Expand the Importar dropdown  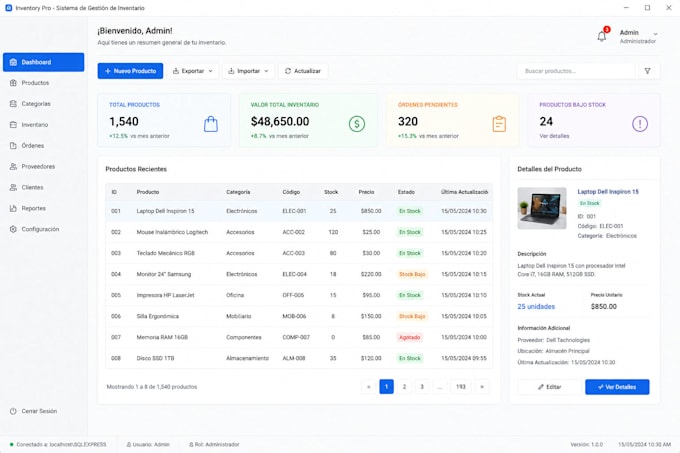point(248,71)
